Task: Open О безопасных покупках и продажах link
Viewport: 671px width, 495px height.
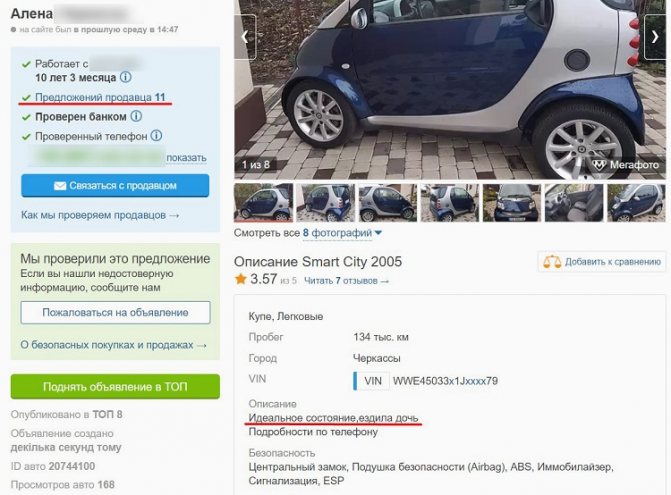Action: click(x=114, y=345)
